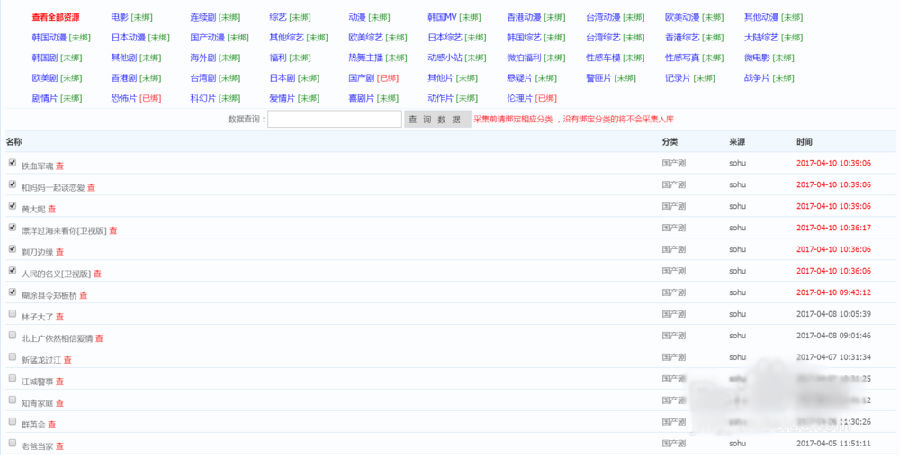The width and height of the screenshot is (900, 455).
Task: Select the 欧美动漫 category
Action: 682,18
